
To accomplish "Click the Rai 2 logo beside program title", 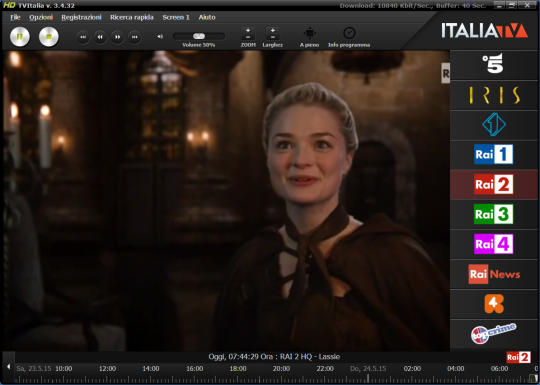I will [518, 357].
